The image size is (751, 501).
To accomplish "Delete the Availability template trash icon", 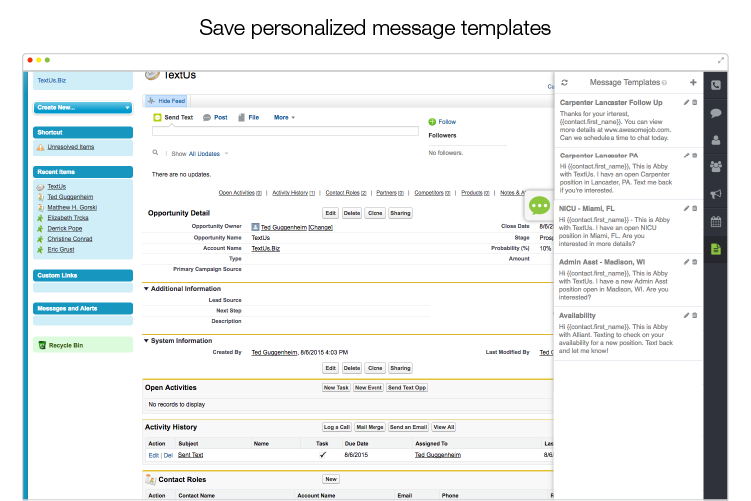I will (694, 316).
